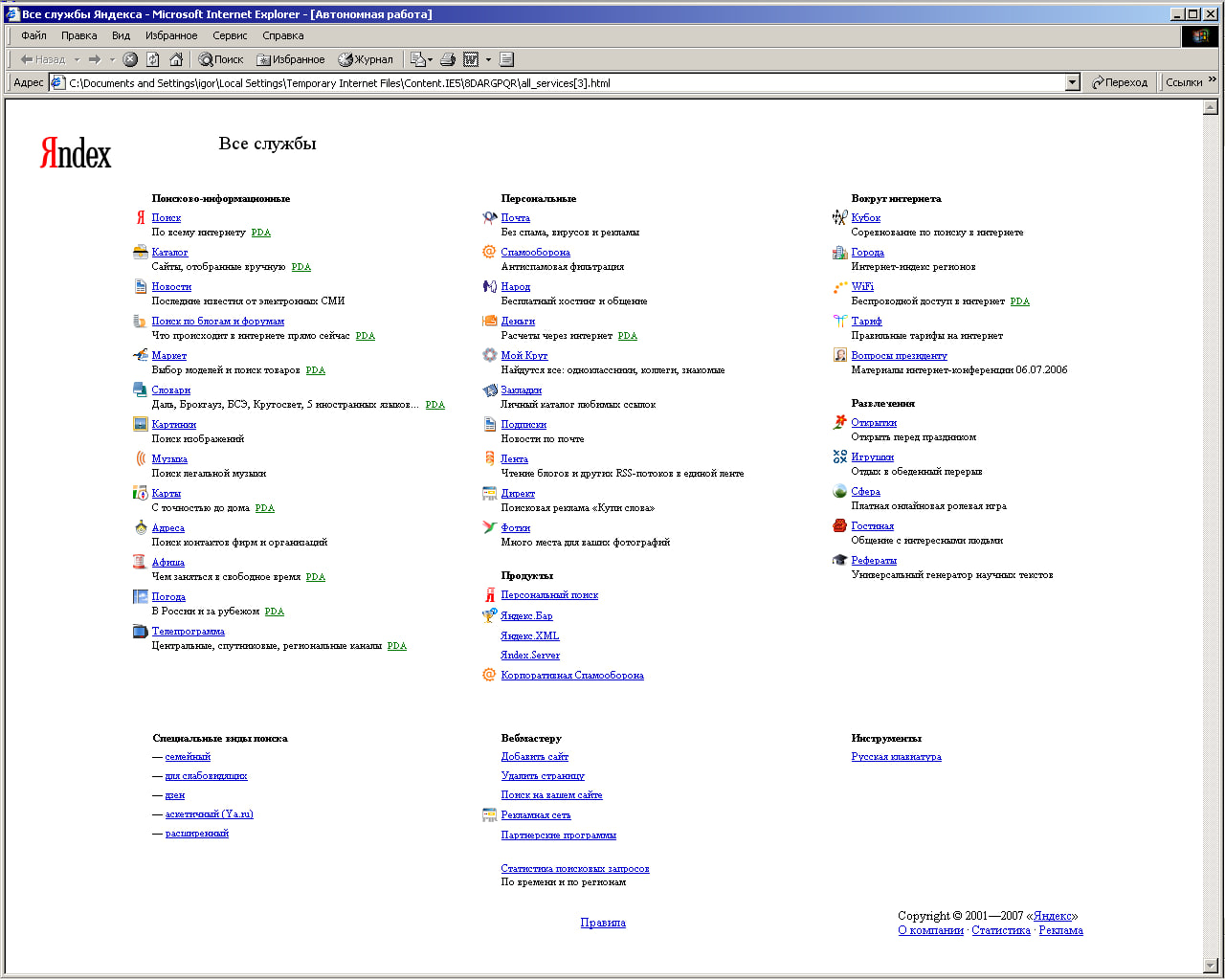Open the Поиск по блогам и форумам link
The height and width of the screenshot is (980, 1225).
pyautogui.click(x=218, y=321)
